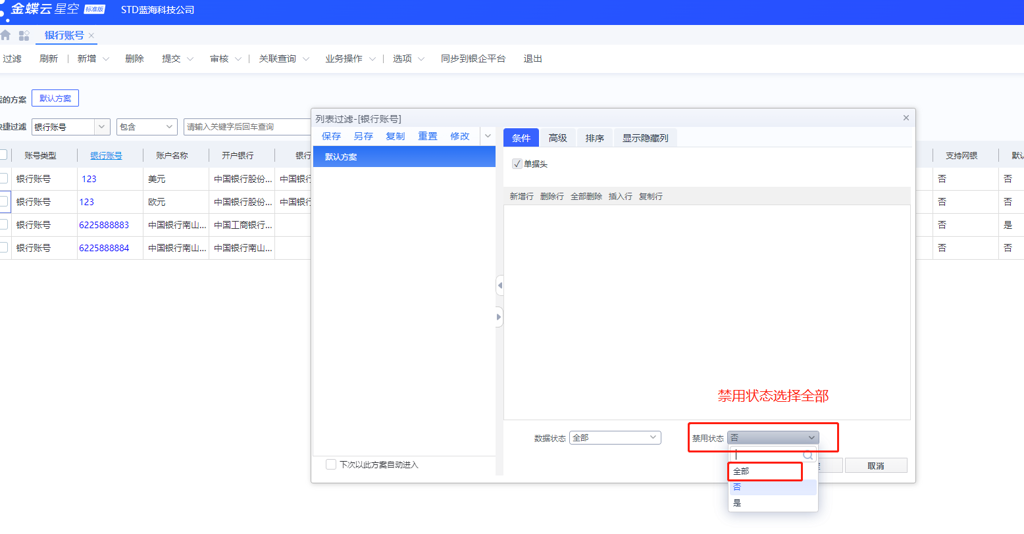This screenshot has width=1024, height=534.
Task: Enable 下次以此方案自动进入 checkbox
Action: [x=330, y=464]
